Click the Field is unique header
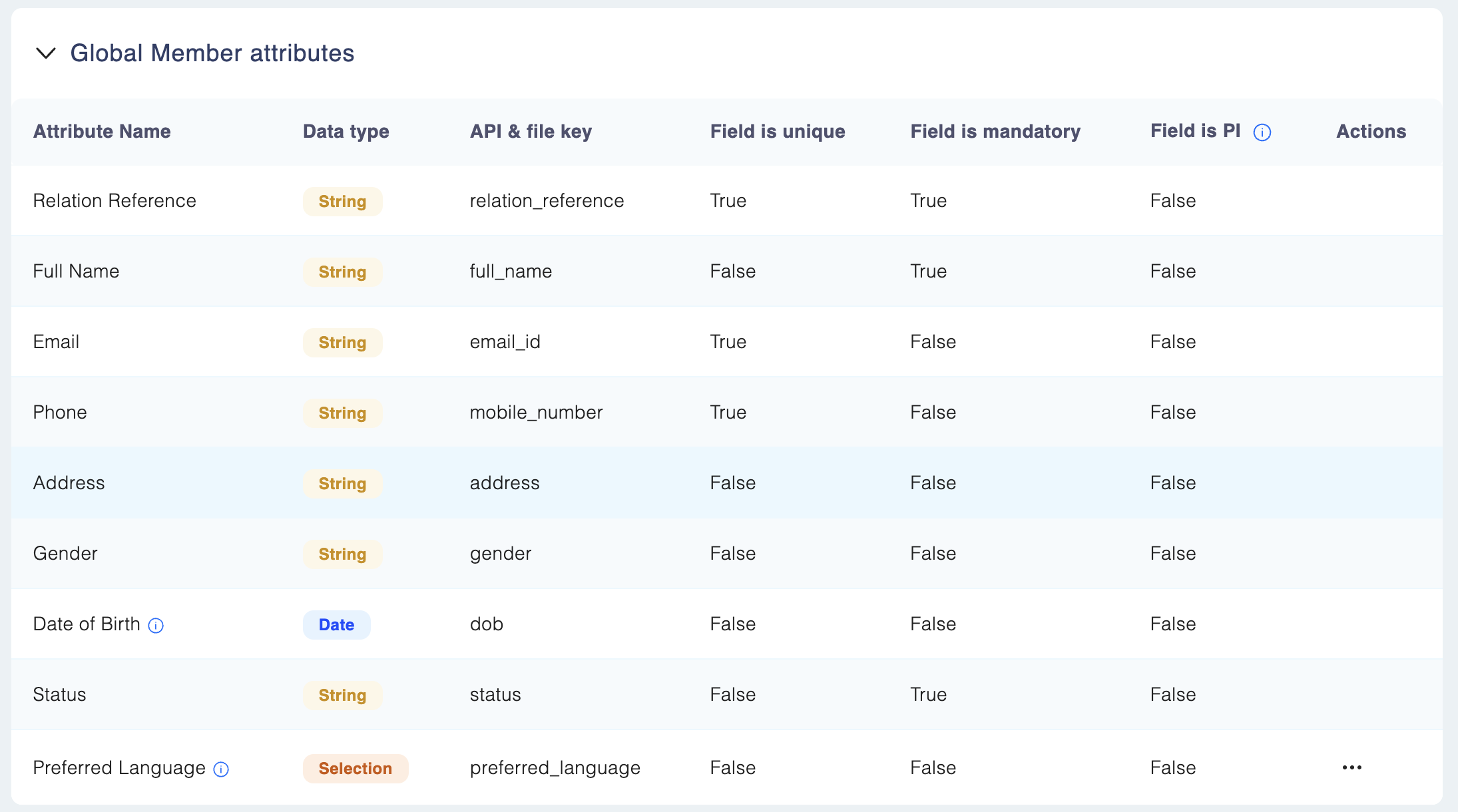Image resolution: width=1458 pixels, height=812 pixels. click(777, 132)
